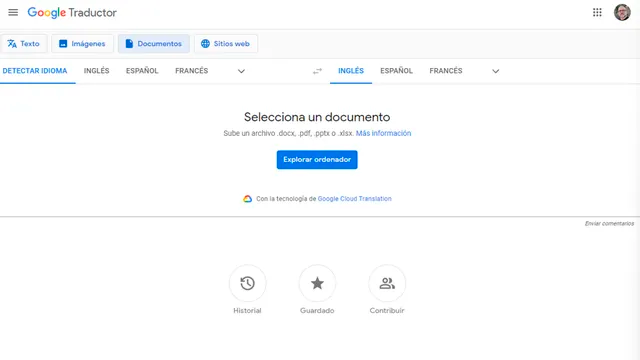Expand the source languages dropdown

click(x=241, y=71)
